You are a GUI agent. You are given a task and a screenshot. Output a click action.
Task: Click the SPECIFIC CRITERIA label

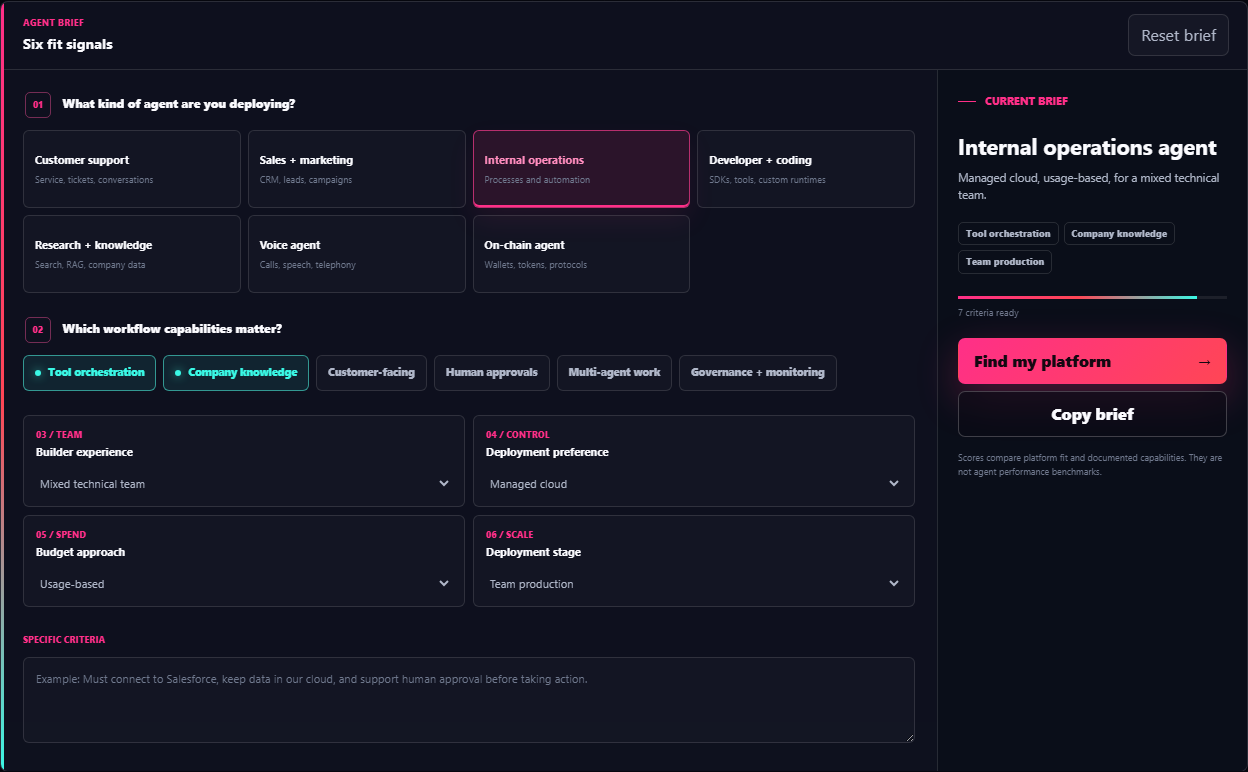click(64, 640)
